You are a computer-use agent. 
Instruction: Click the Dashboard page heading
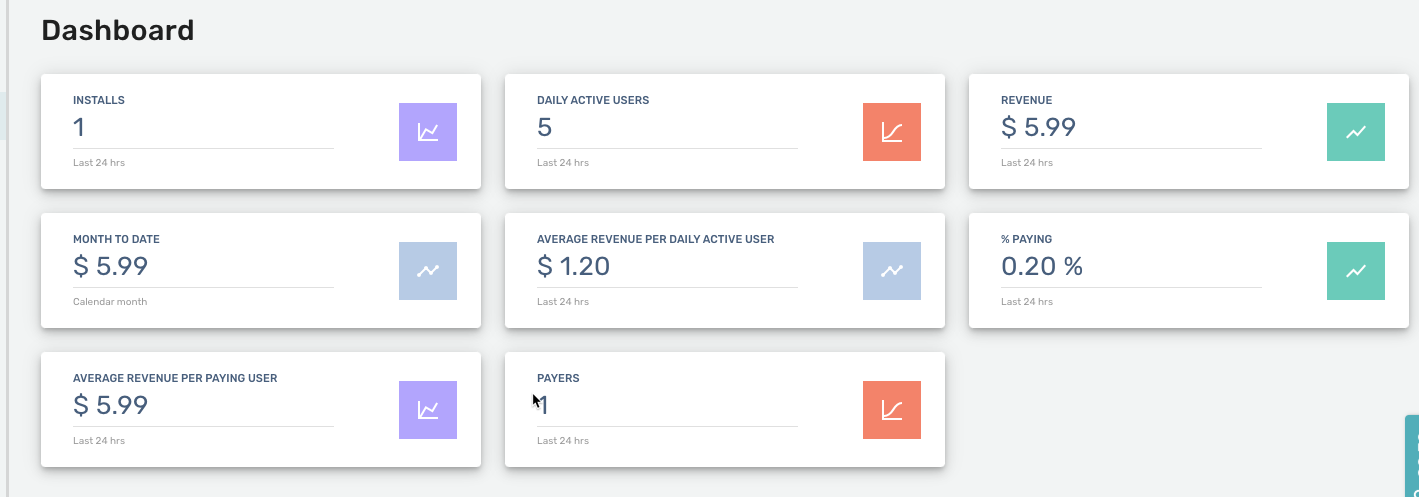tap(118, 31)
